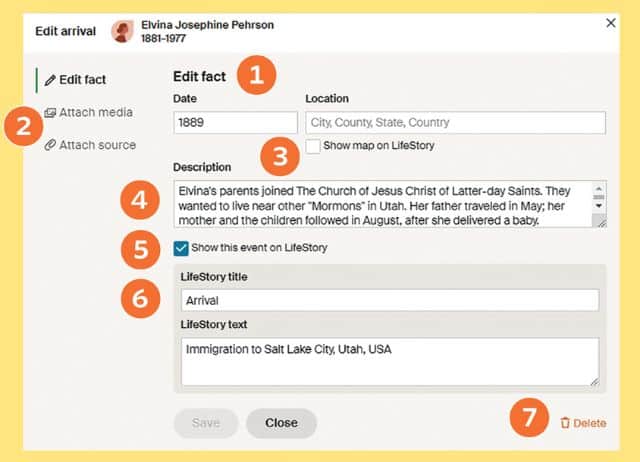Click the LifeStory text resize handle
640x462 pixels.
[x=595, y=382]
